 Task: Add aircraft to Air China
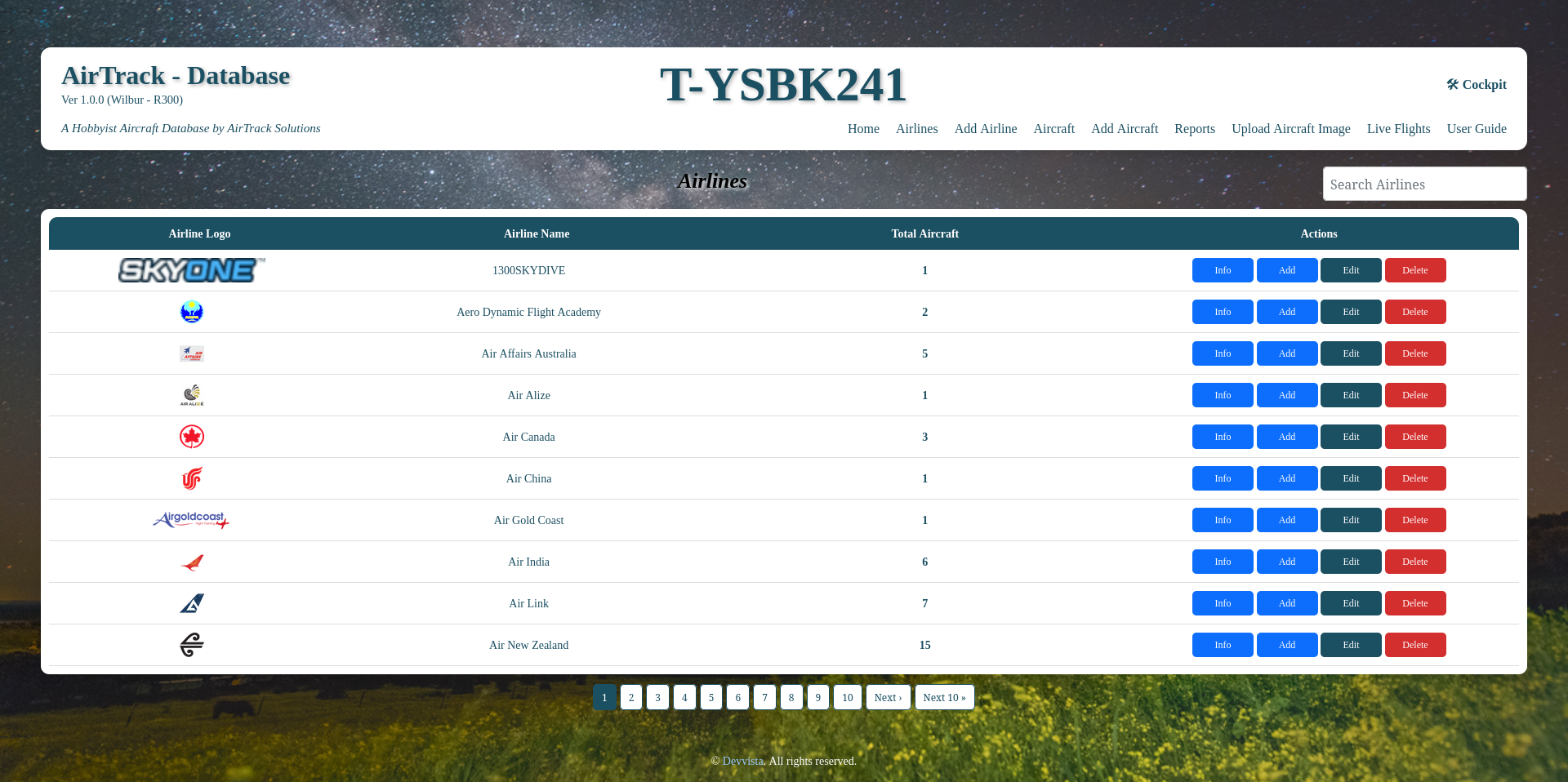1287,478
